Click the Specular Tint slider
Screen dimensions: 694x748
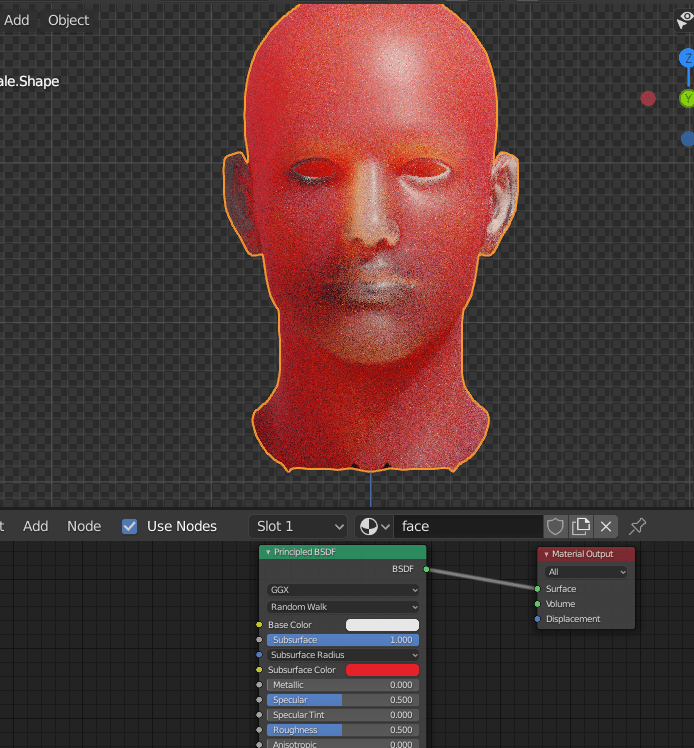(343, 715)
